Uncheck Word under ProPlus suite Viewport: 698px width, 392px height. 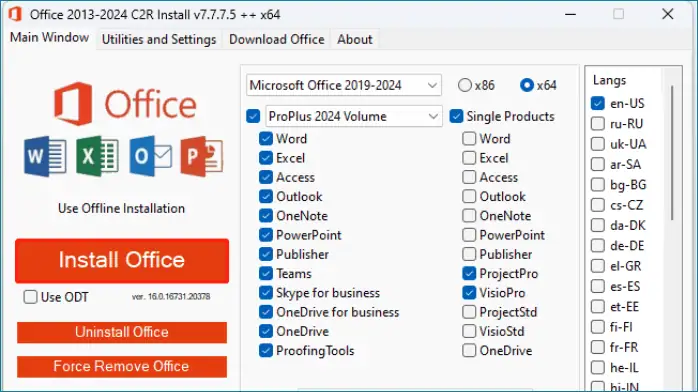(x=266, y=138)
